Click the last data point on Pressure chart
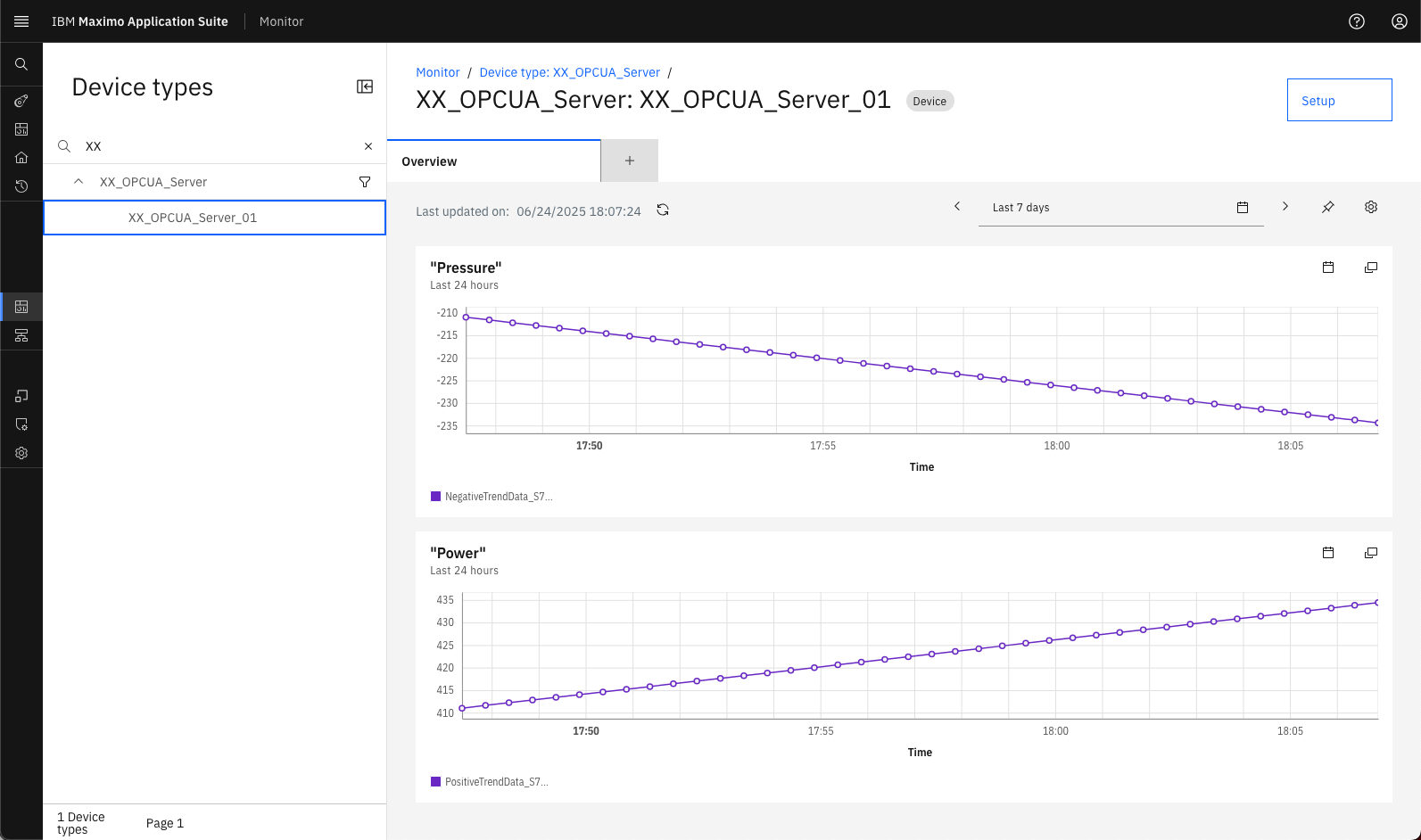Screen dimensions: 1421x840 (1376, 423)
